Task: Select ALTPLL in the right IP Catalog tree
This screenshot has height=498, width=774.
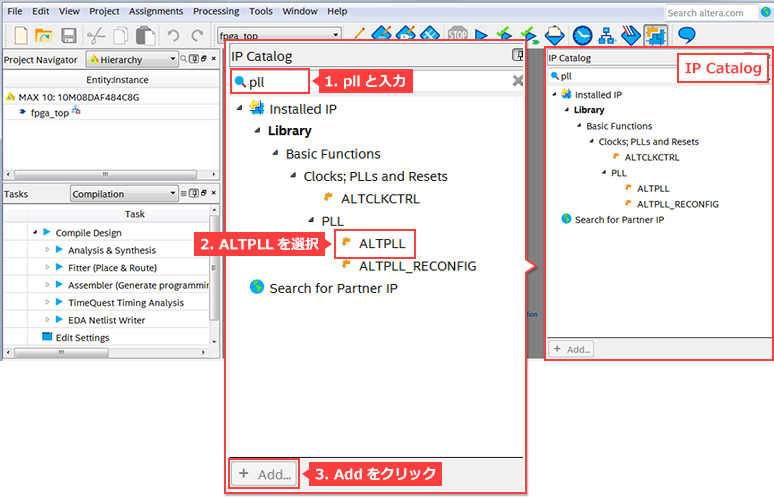Action: coord(652,188)
